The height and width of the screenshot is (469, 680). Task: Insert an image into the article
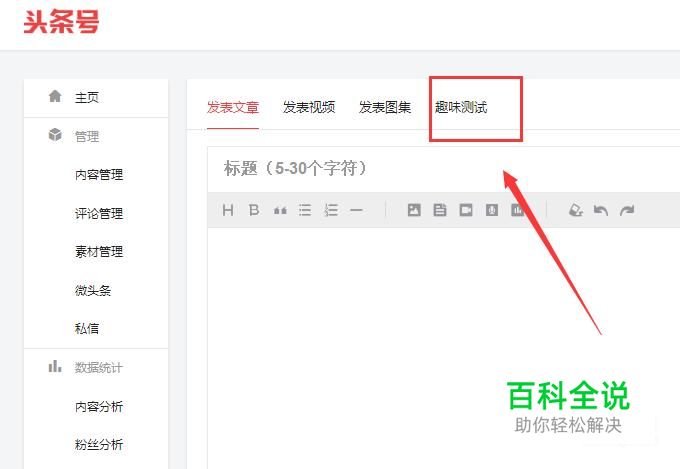point(414,210)
